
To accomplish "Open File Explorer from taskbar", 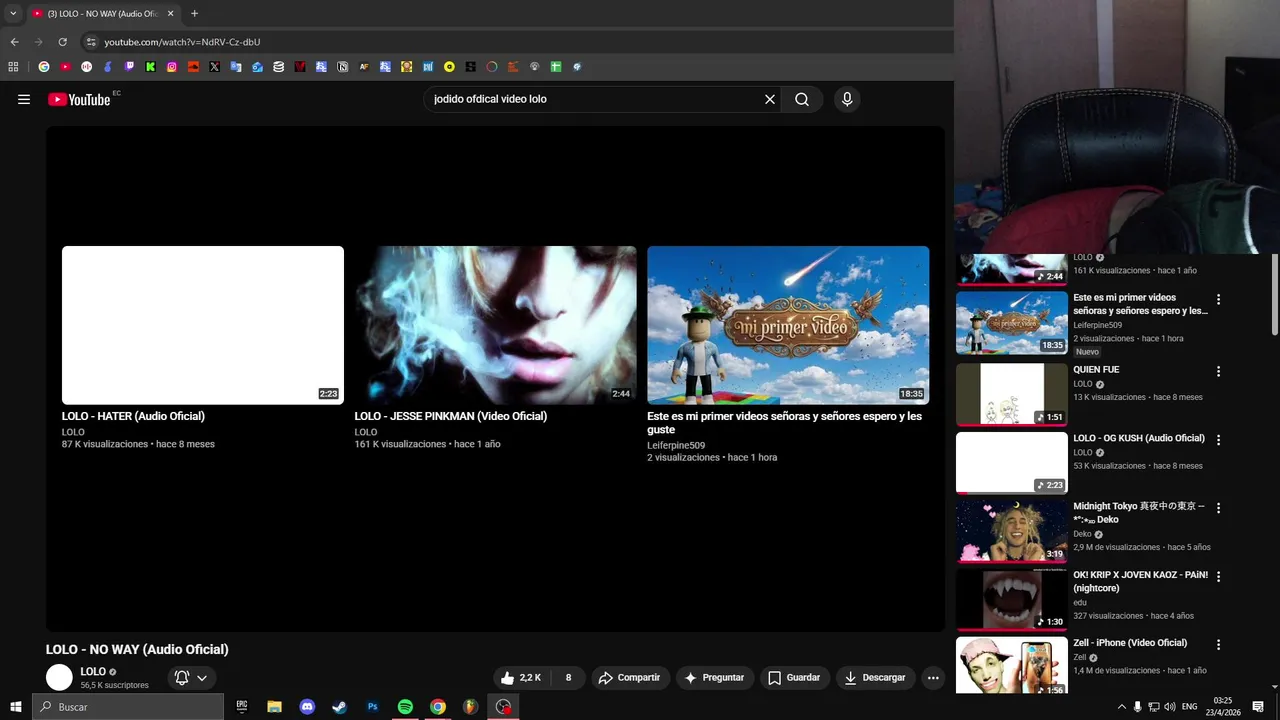I will tap(274, 707).
